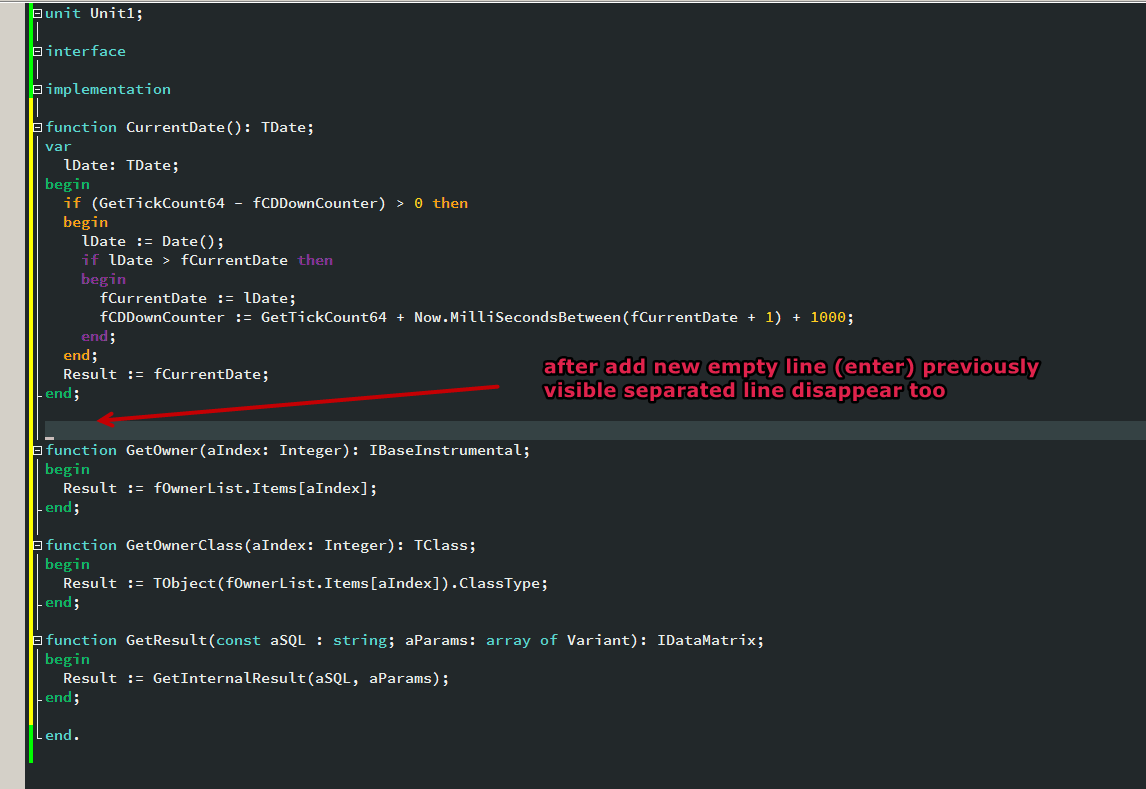1146x789 pixels.
Task: Click the '1000' numeric literal
Action: tap(828, 317)
